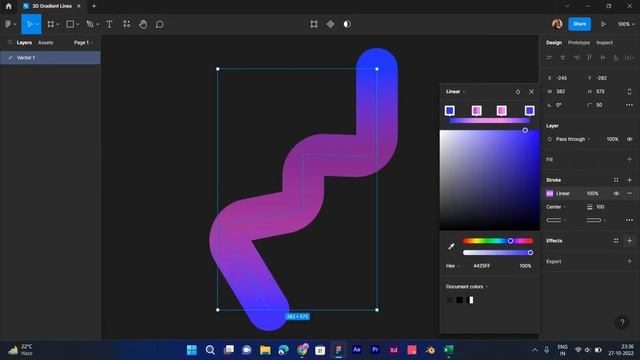Click the X position field
Screen dimensions: 640x360
[563, 78]
